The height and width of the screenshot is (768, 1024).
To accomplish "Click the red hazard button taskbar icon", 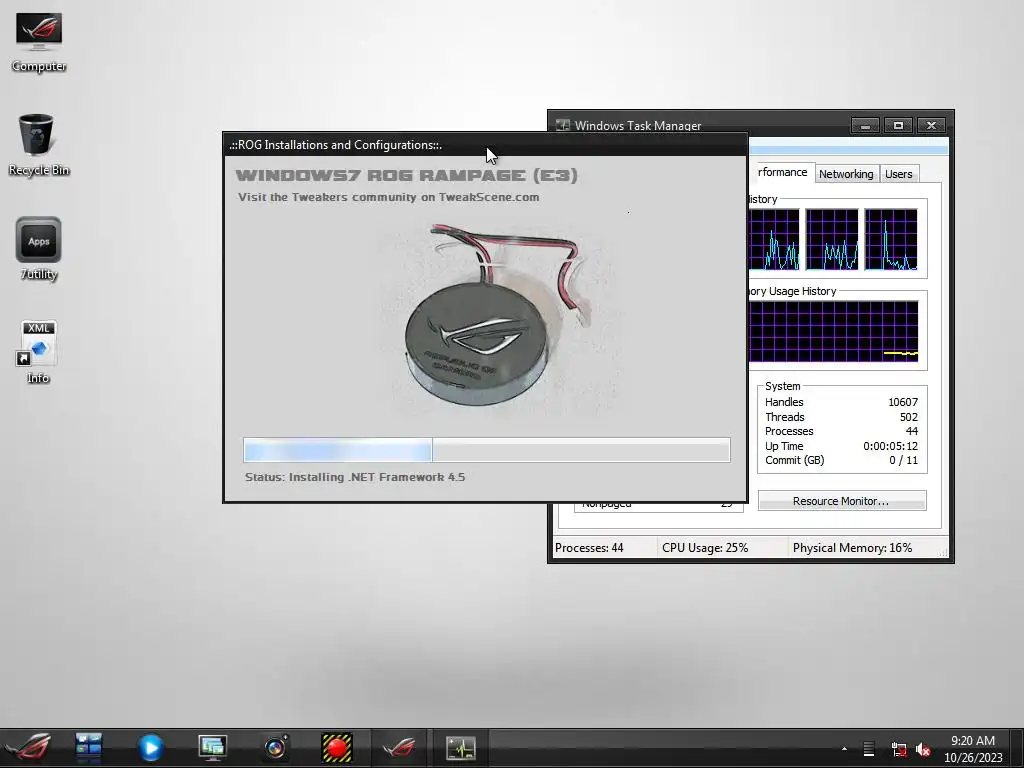I will coord(337,748).
